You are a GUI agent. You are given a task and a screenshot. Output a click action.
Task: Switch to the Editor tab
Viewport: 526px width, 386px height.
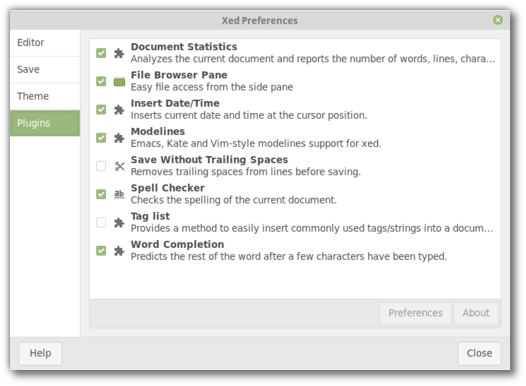(45, 43)
